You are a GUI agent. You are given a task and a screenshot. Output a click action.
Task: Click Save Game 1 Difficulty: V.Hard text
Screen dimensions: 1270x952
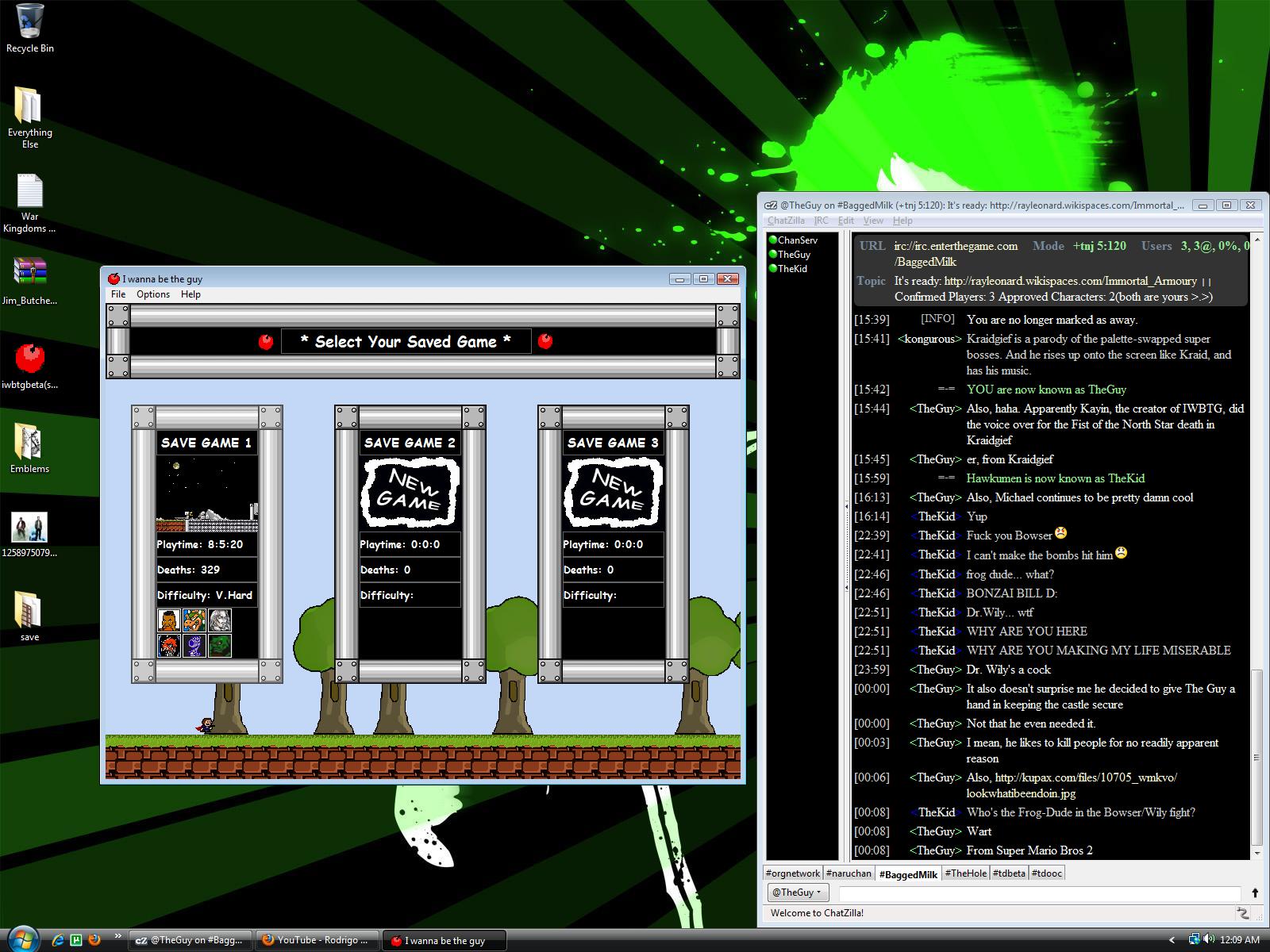click(x=206, y=595)
